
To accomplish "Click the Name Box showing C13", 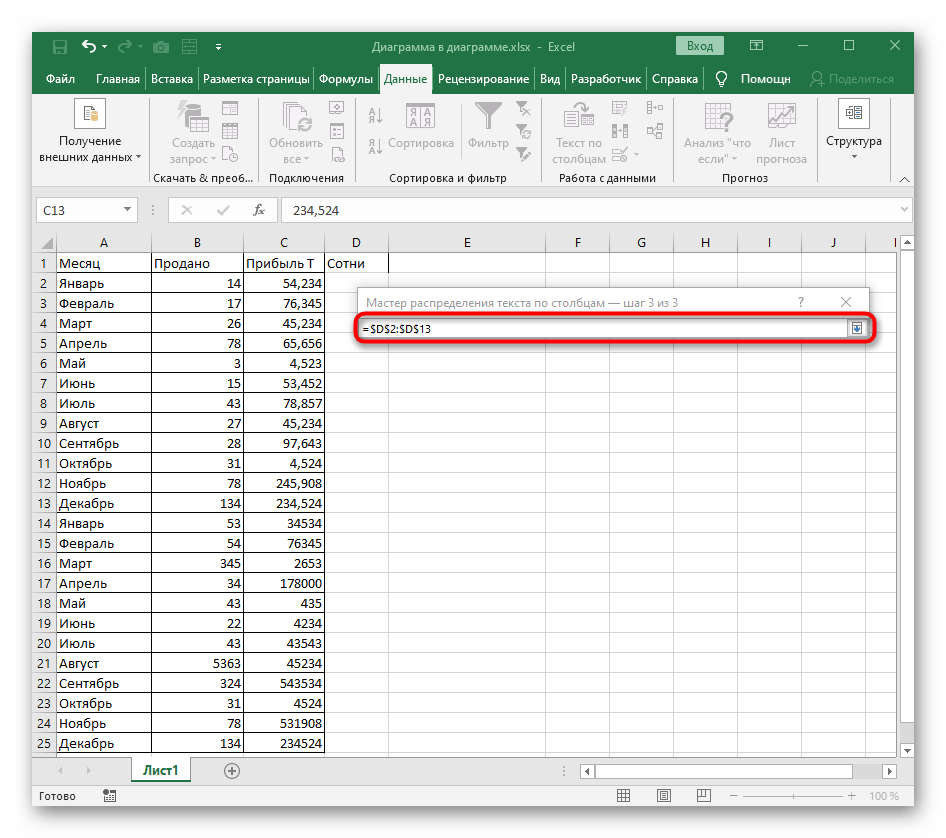I will [78, 210].
